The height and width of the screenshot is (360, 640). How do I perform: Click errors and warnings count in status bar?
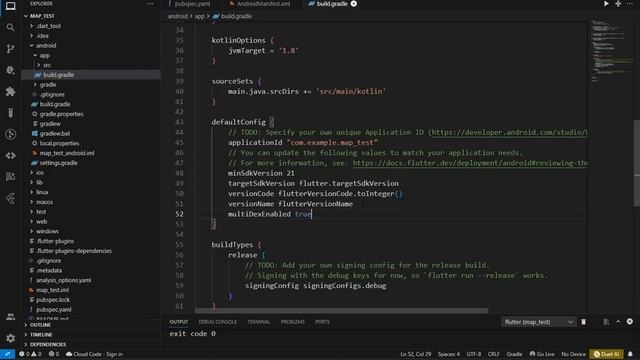pos(30,354)
